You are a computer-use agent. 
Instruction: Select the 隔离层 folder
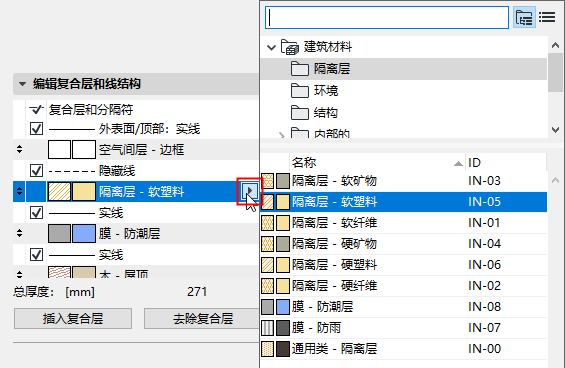coord(404,69)
